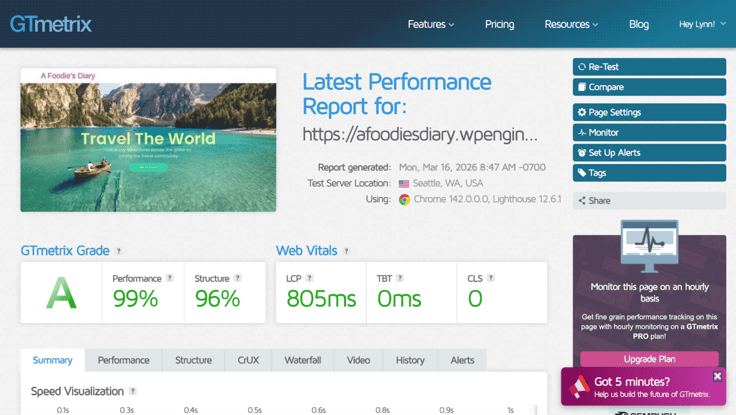Click the Web Vitals help icon
Screen dimensions: 736x415
click(x=346, y=251)
